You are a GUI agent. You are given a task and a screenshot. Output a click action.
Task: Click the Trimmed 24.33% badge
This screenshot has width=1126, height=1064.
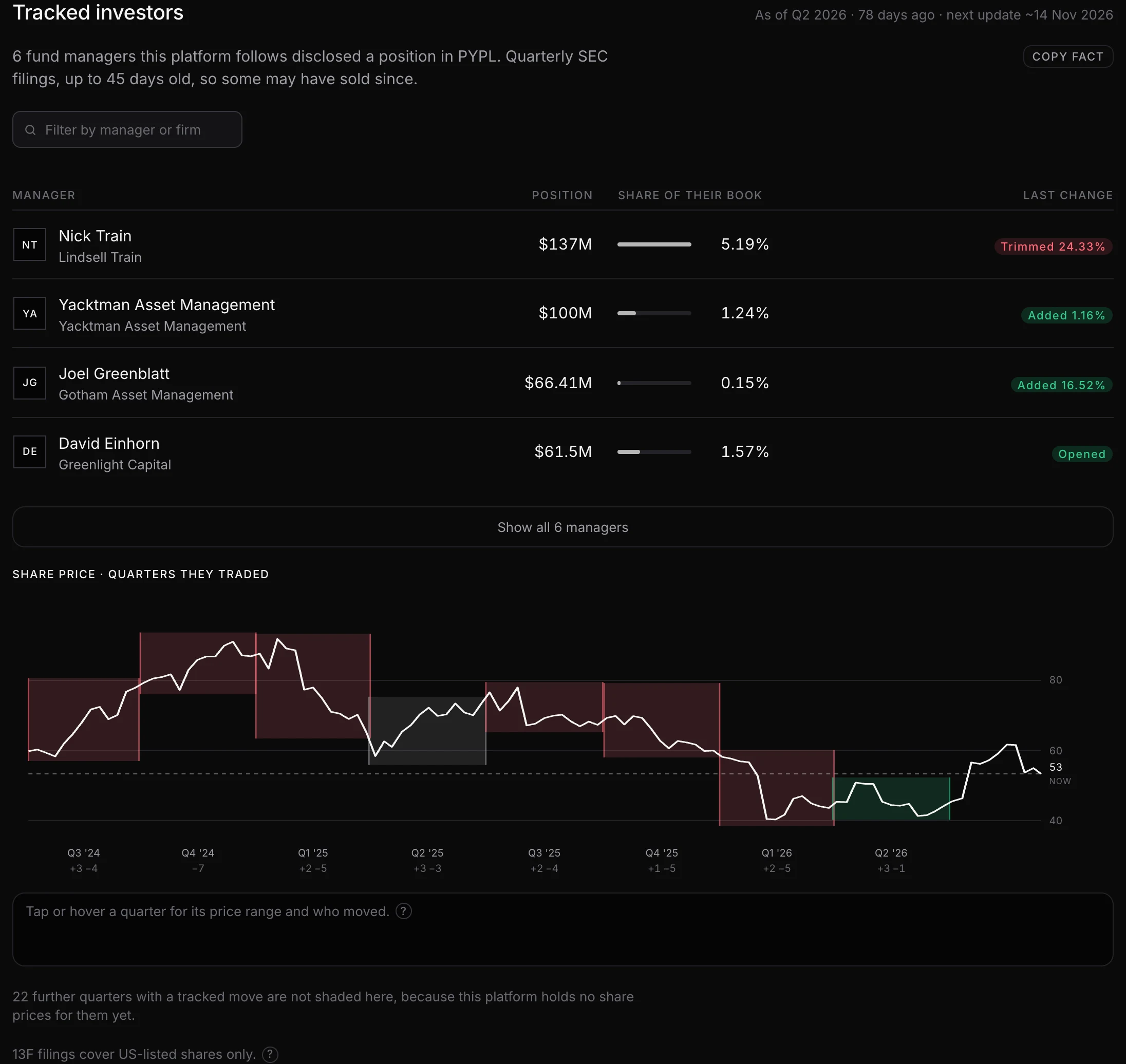(x=1053, y=246)
